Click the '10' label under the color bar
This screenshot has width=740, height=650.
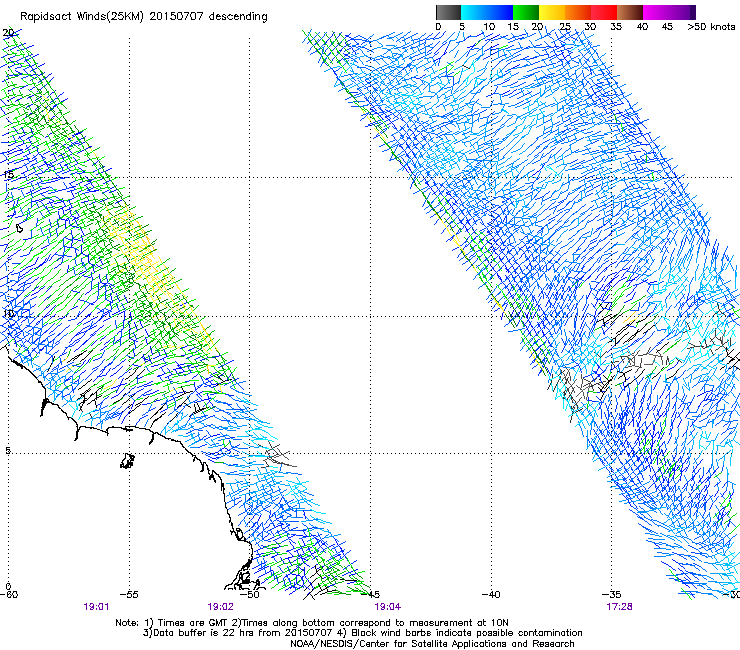click(488, 27)
